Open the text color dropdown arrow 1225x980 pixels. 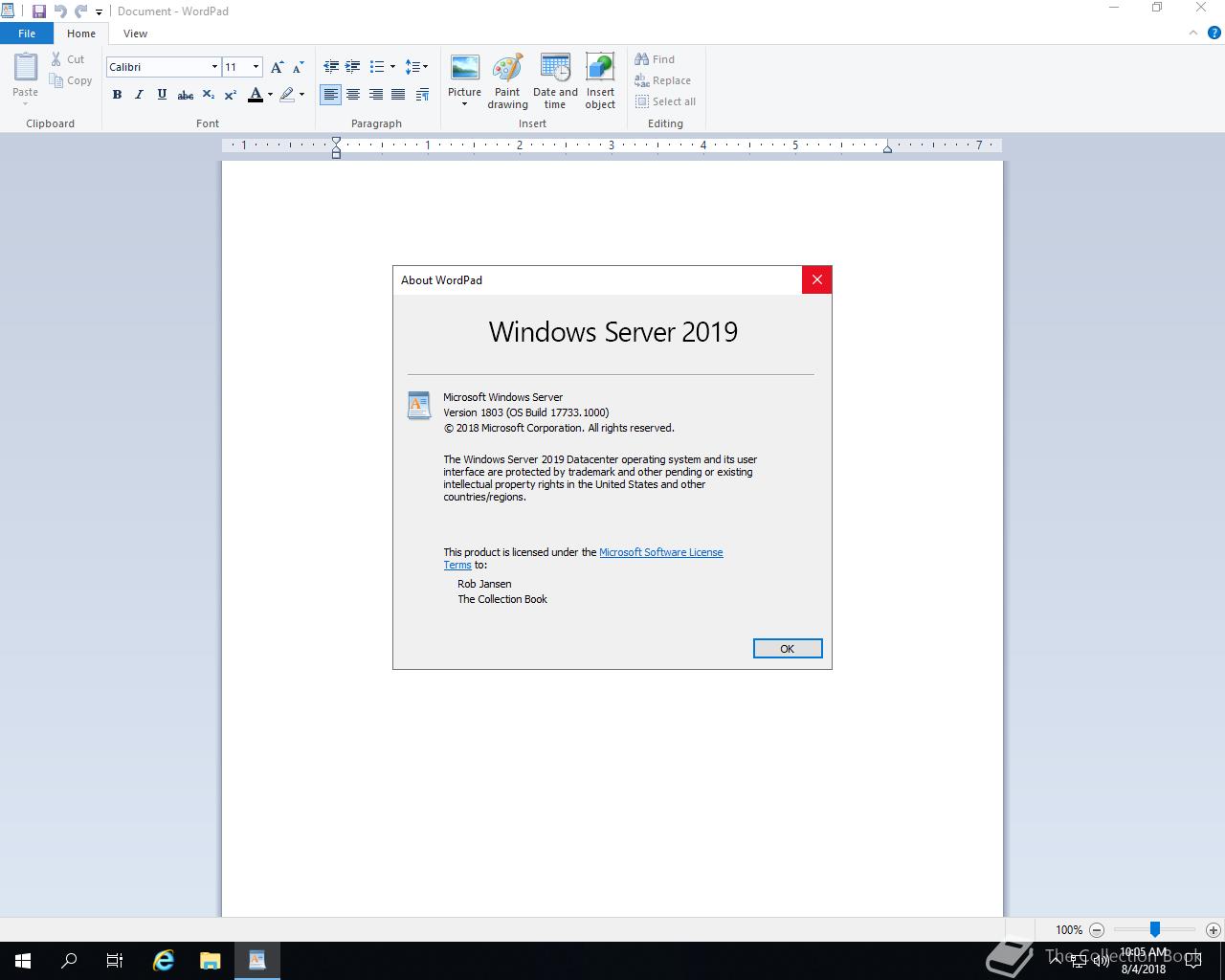click(x=270, y=95)
